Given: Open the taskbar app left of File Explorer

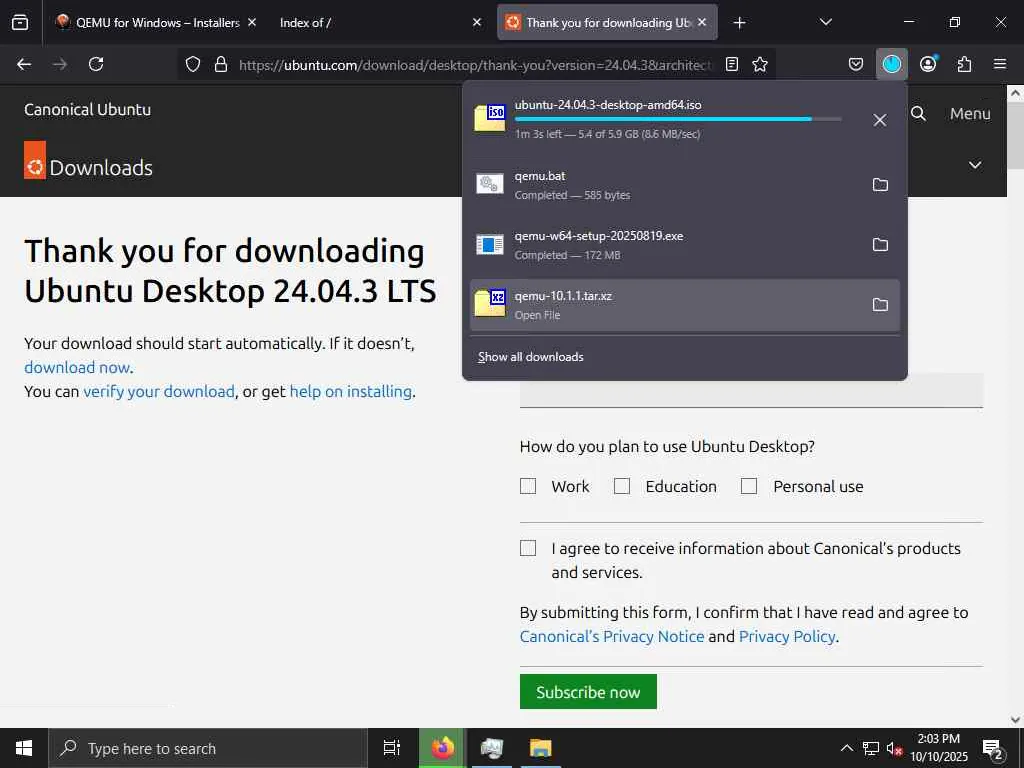Looking at the screenshot, I should [491, 748].
